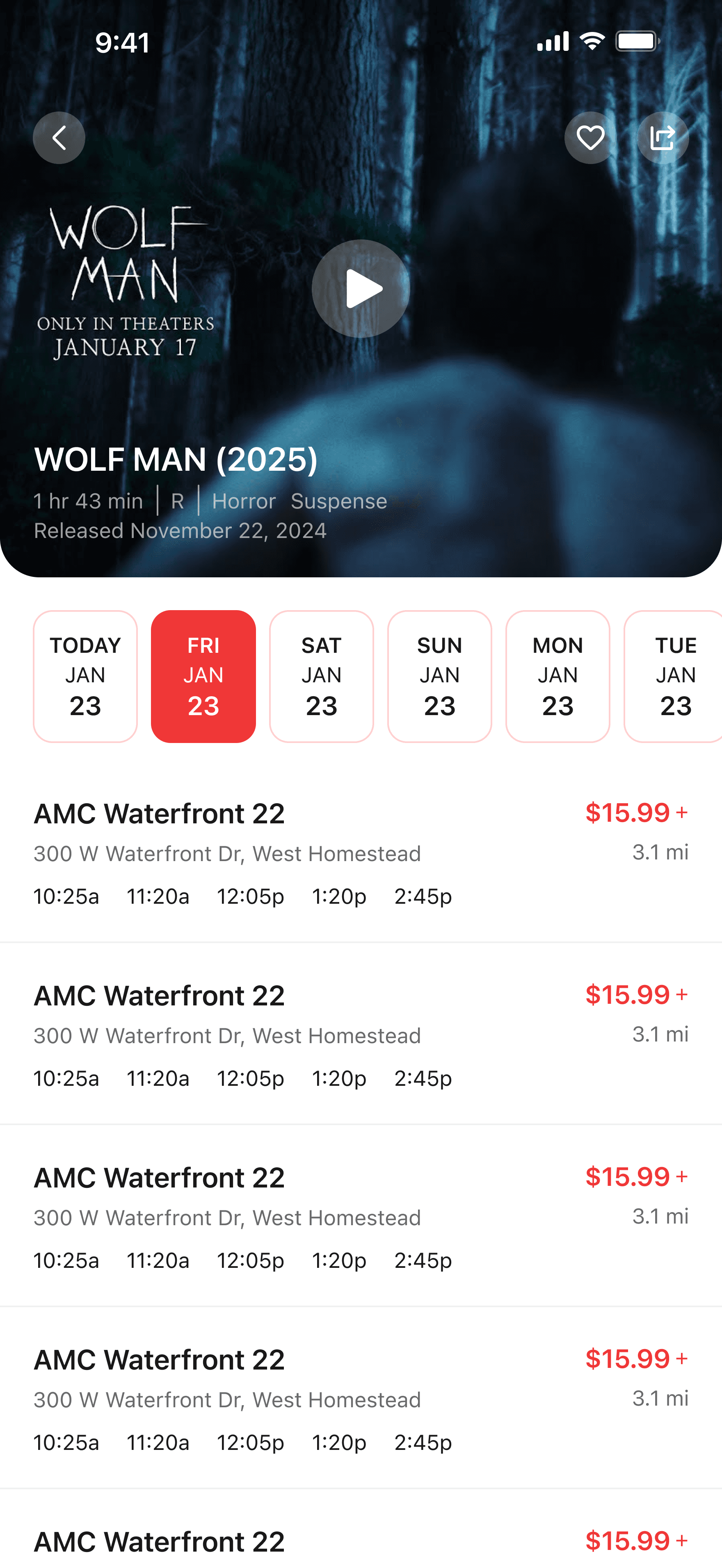722x1568 pixels.
Task: Pick the MON JAN 23 date
Action: [557, 676]
